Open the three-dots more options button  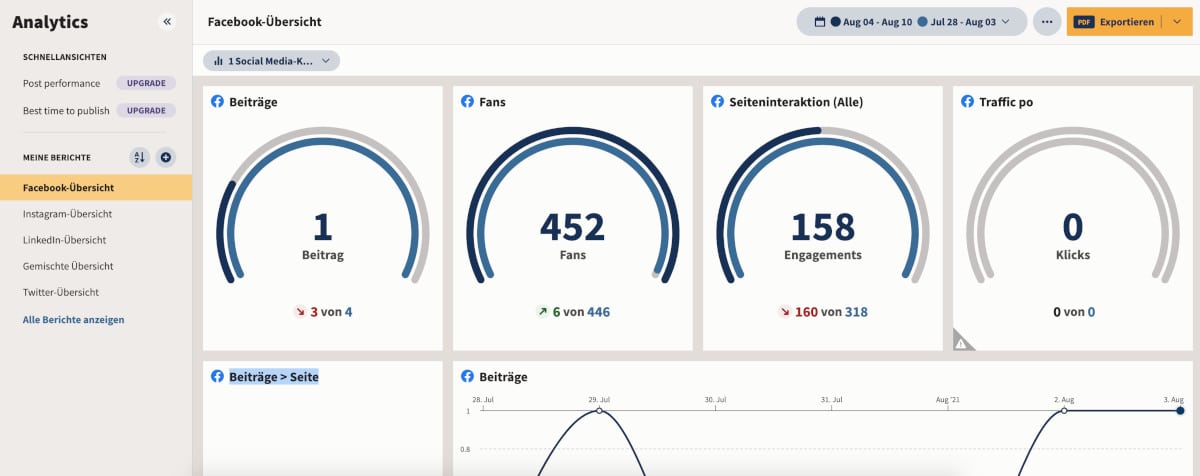(x=1047, y=21)
